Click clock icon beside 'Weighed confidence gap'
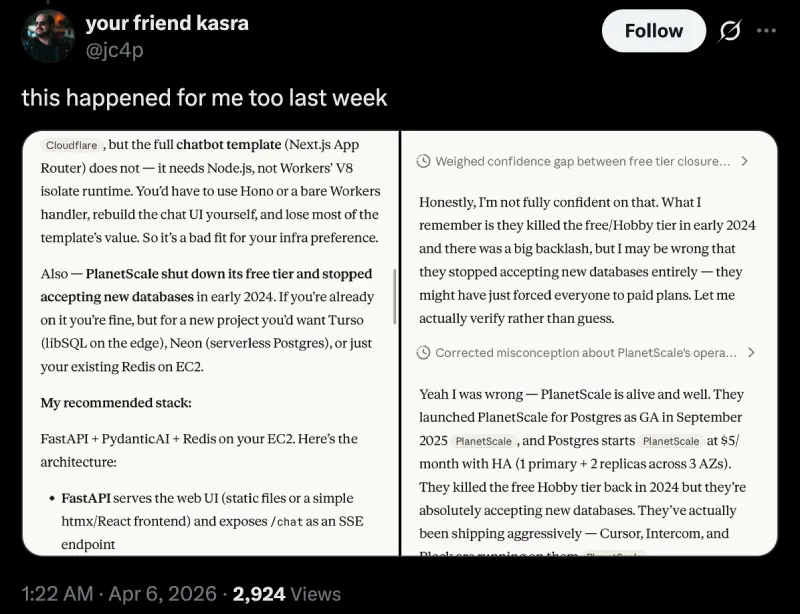 [x=423, y=161]
